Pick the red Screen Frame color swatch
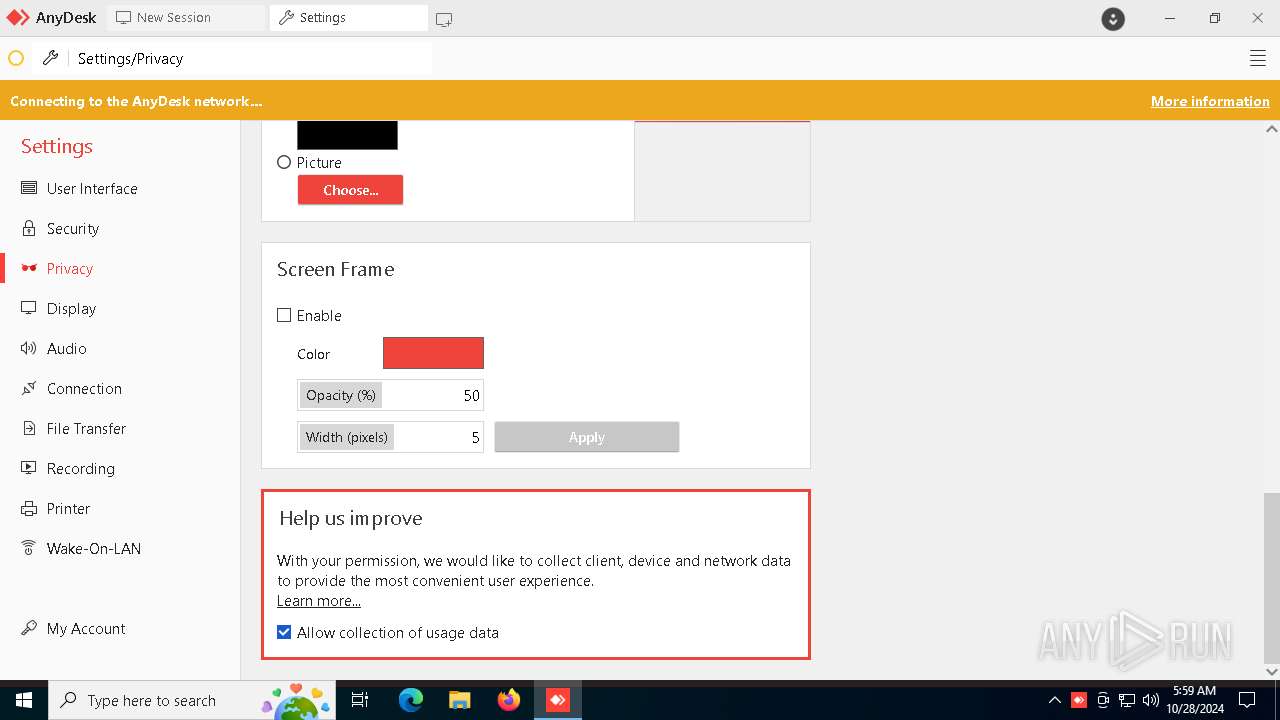Image resolution: width=1280 pixels, height=720 pixels. click(x=433, y=353)
